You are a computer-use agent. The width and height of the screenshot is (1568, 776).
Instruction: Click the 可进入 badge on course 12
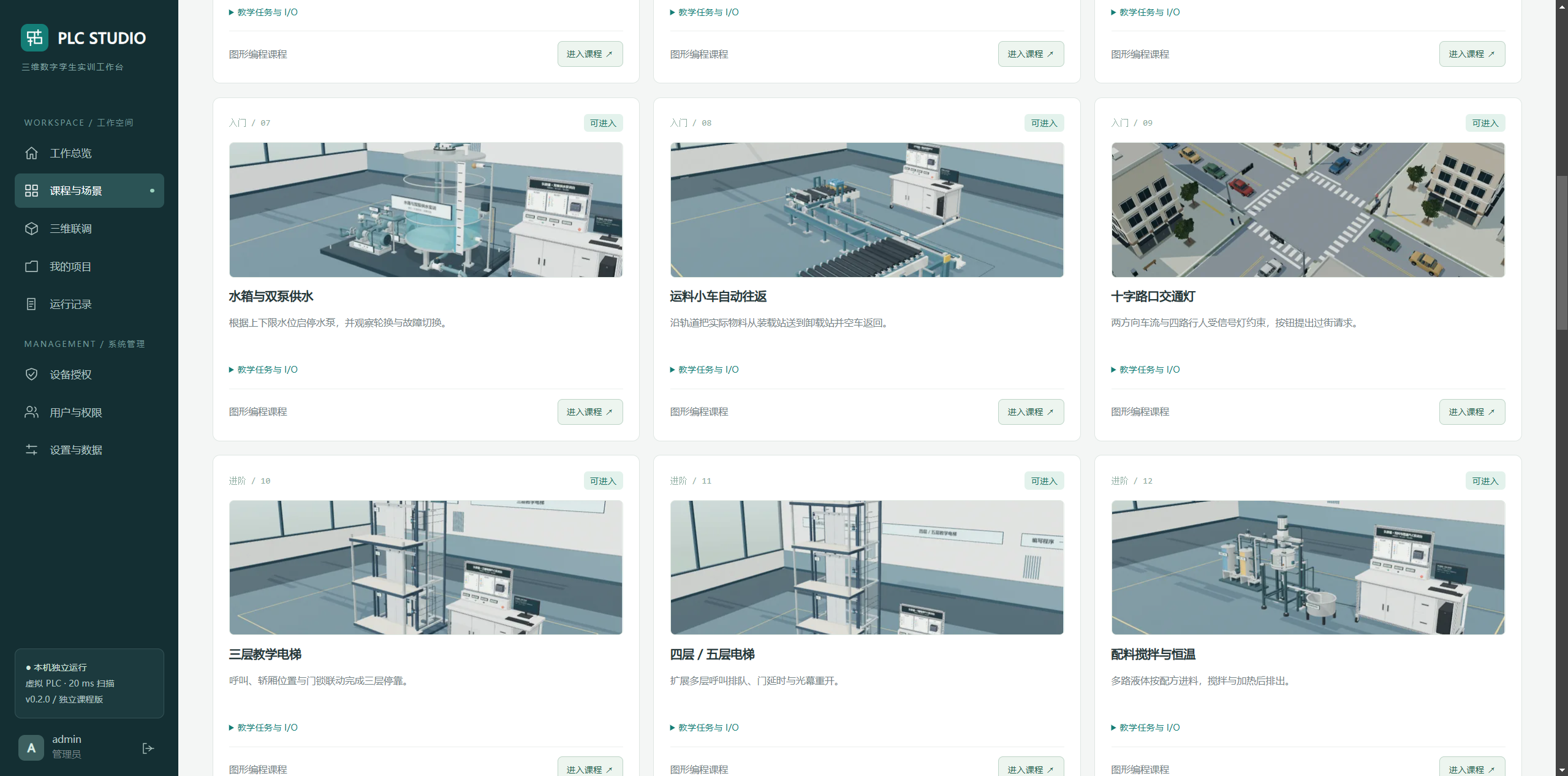1485,481
